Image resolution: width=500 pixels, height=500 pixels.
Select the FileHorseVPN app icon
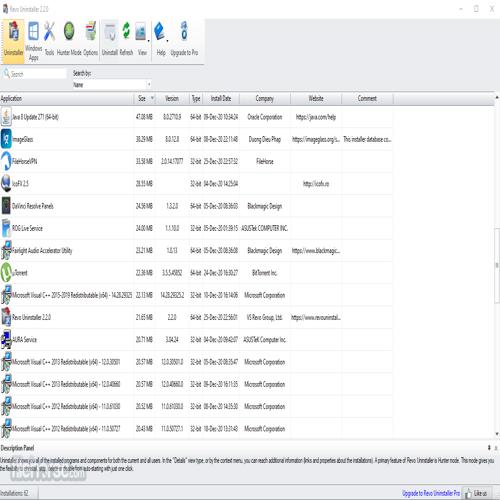[6, 161]
